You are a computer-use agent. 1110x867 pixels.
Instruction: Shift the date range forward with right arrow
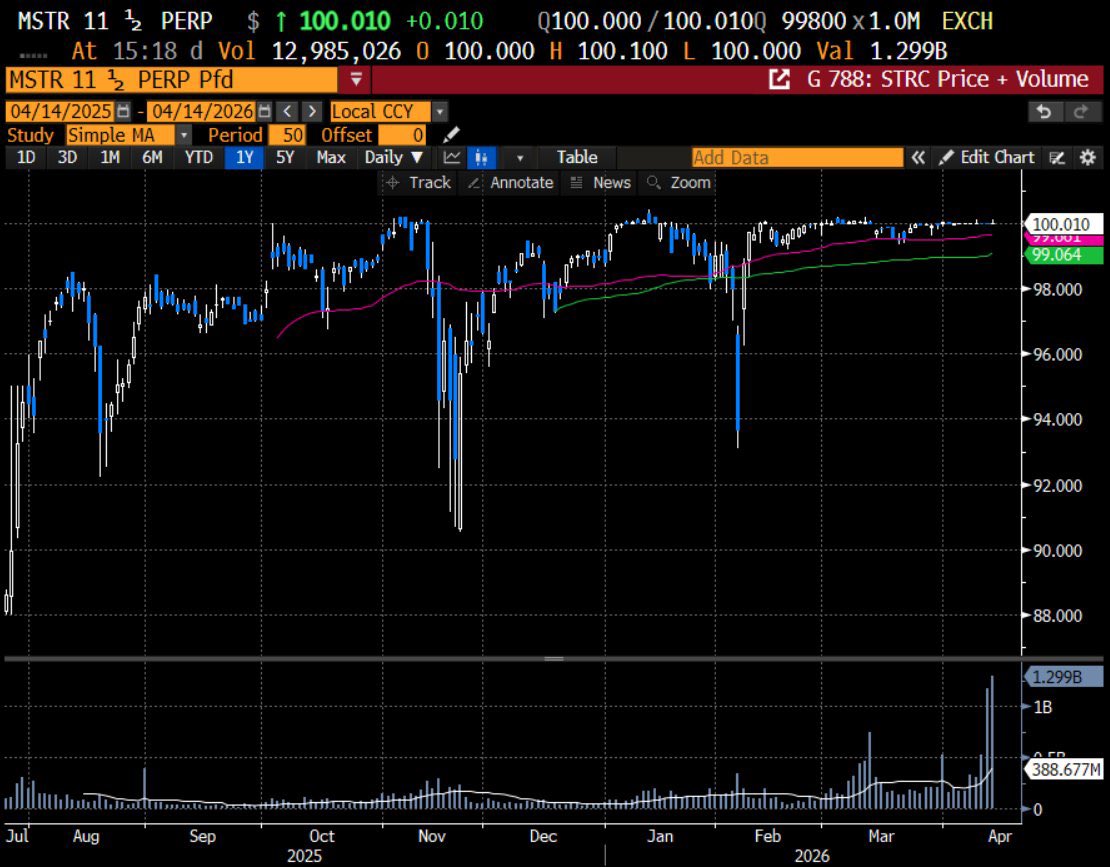tap(311, 112)
